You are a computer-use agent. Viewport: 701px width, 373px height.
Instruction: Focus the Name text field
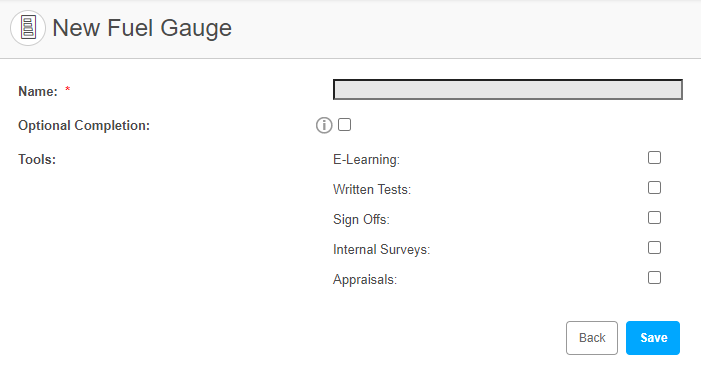point(508,89)
